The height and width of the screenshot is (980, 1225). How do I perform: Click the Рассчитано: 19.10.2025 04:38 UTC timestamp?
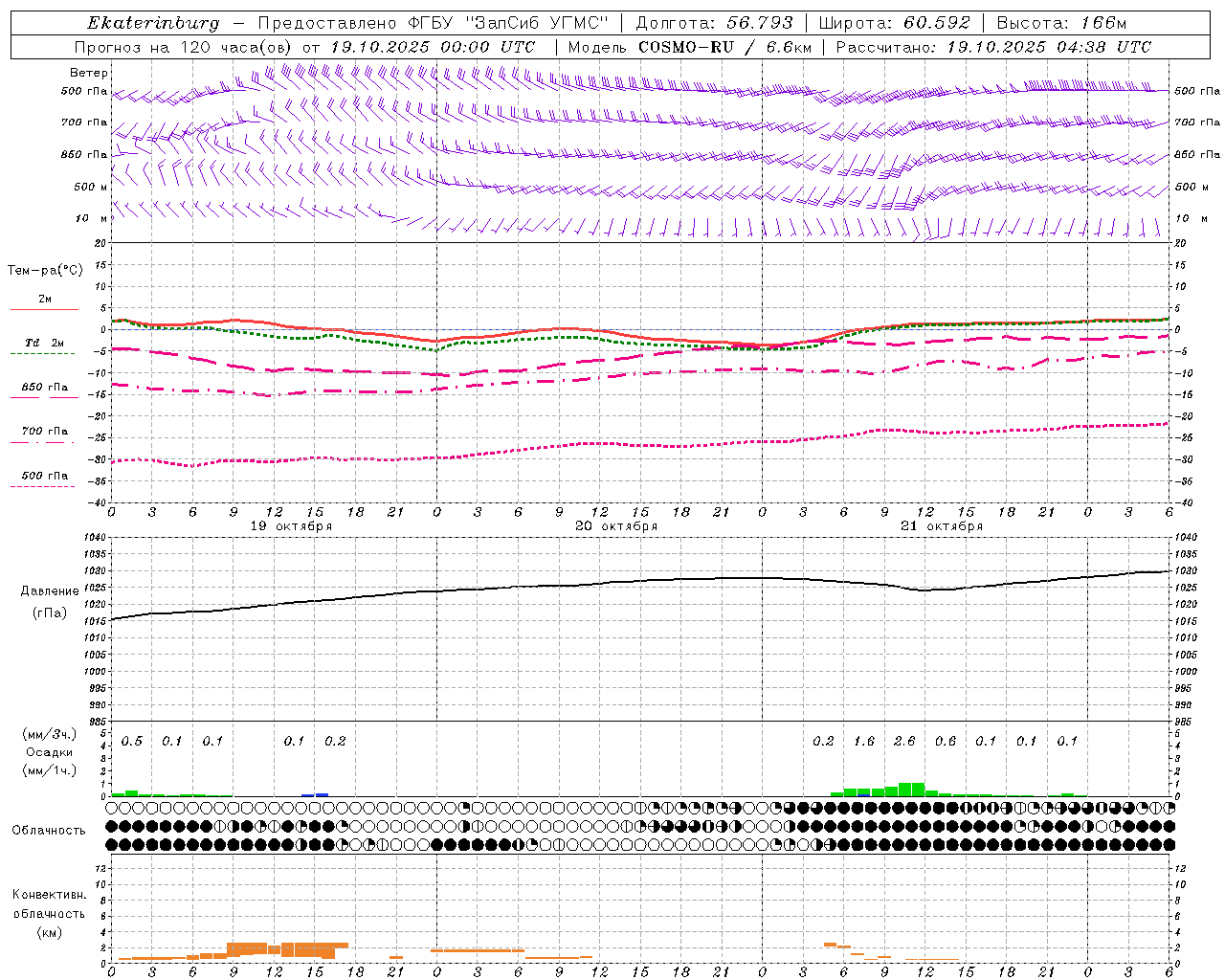tap(993, 47)
